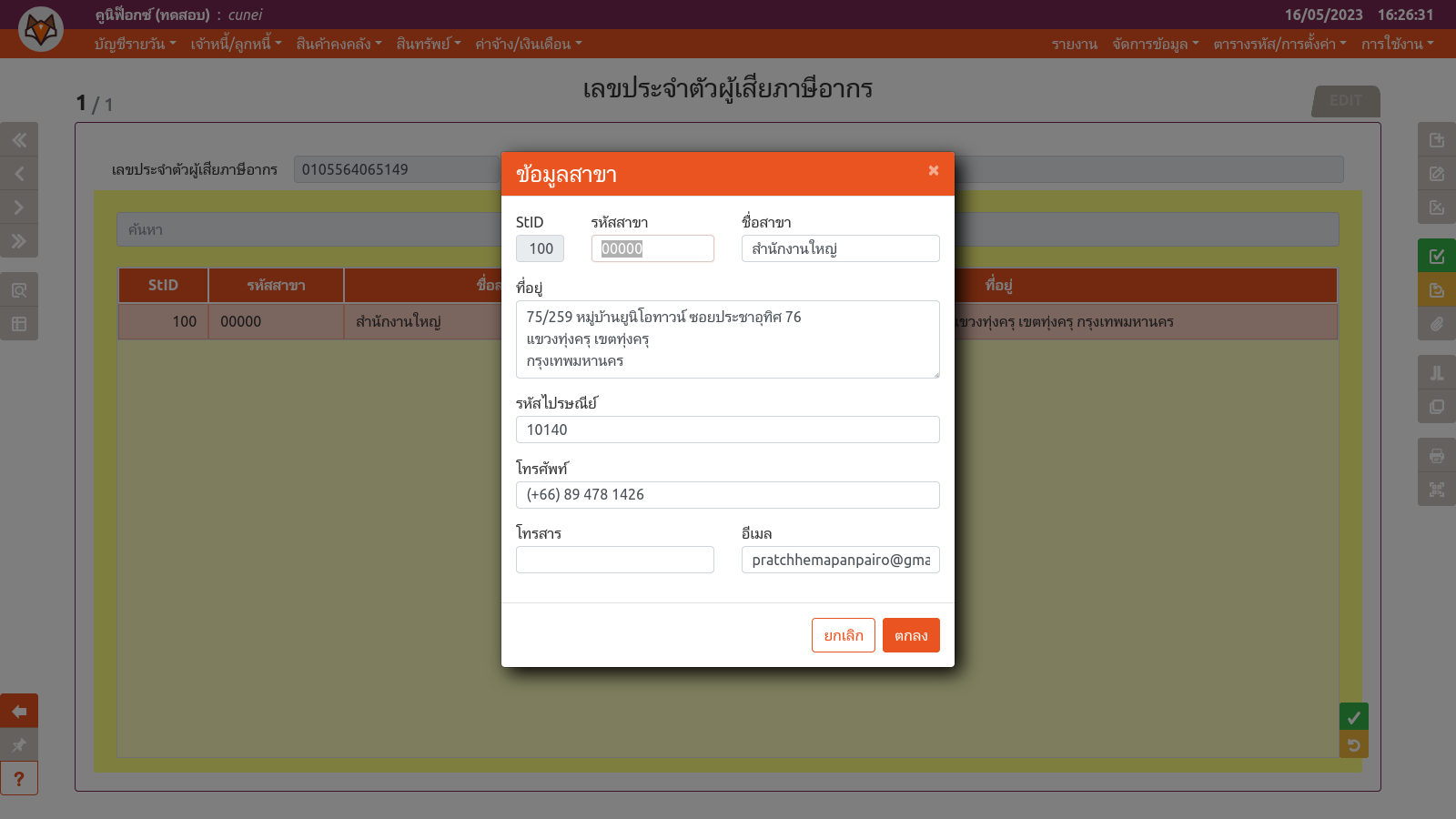This screenshot has width=1456, height=819.
Task: Jump to first record with double-left arrows
Action: tap(19, 140)
